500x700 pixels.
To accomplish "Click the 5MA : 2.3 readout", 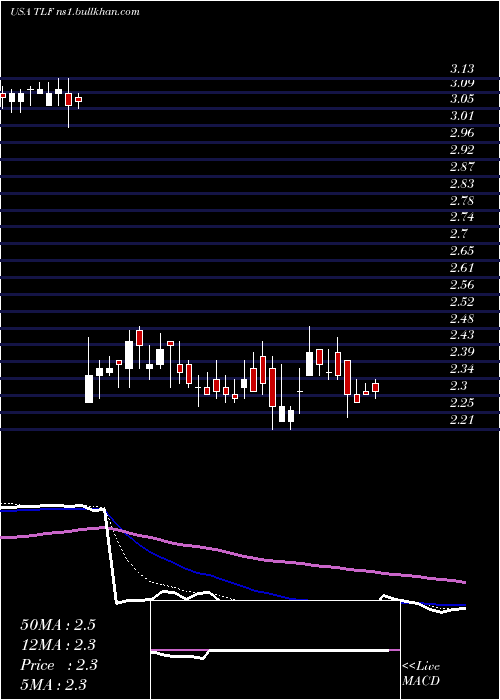I will (x=53, y=684).
